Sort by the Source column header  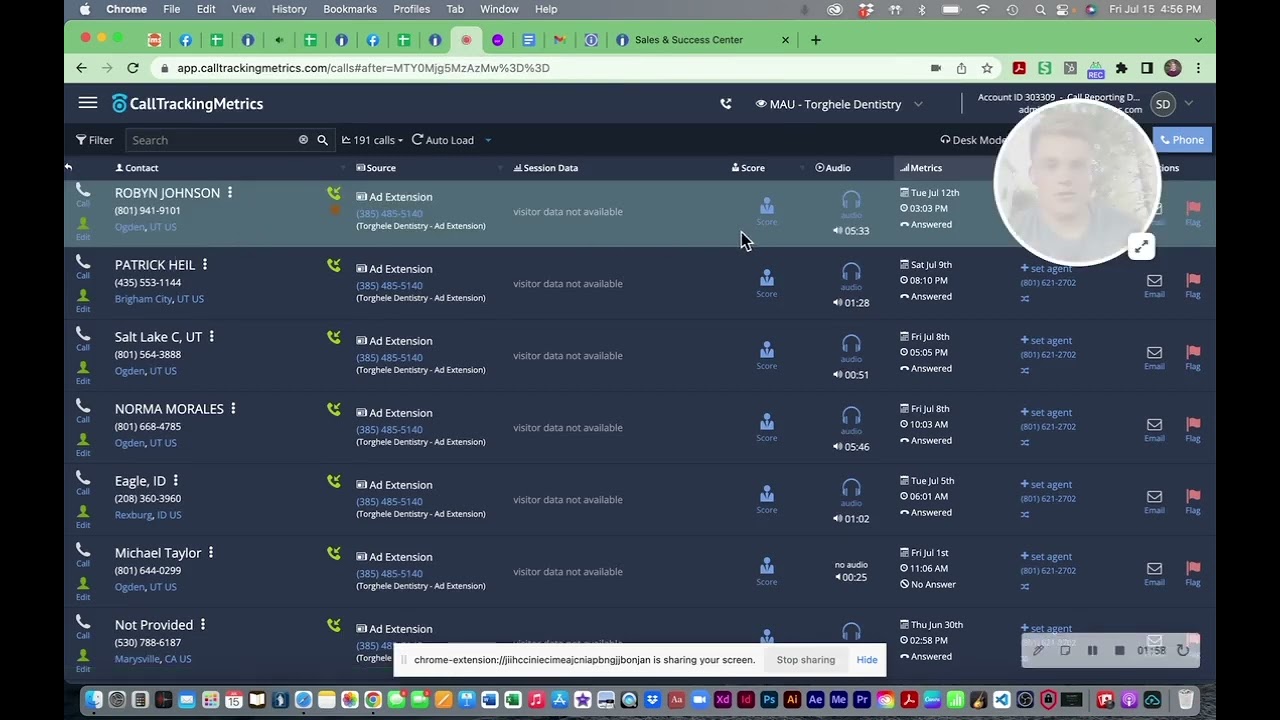point(376,168)
